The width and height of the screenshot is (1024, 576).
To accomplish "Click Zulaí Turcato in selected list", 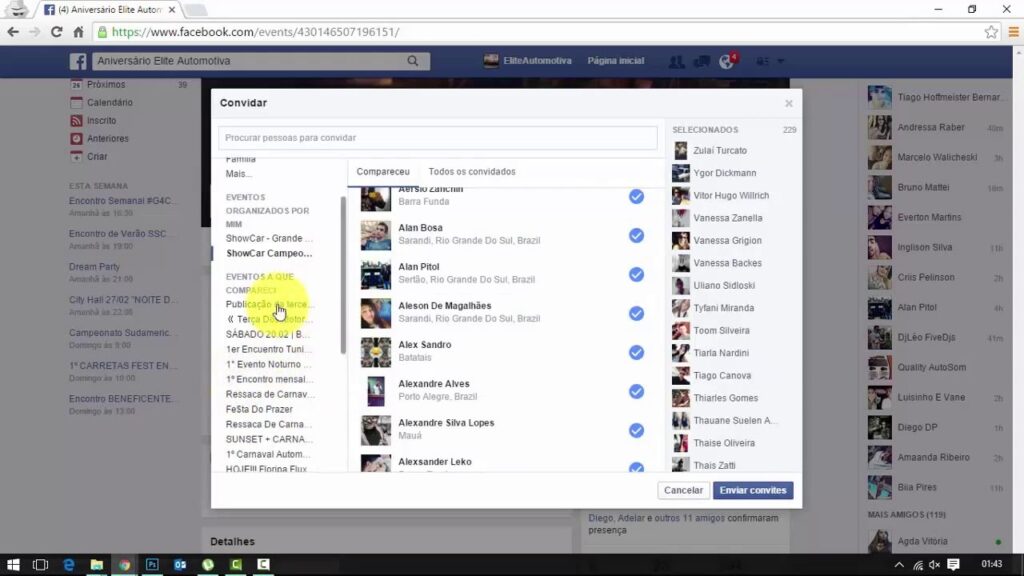I will click(720, 151).
